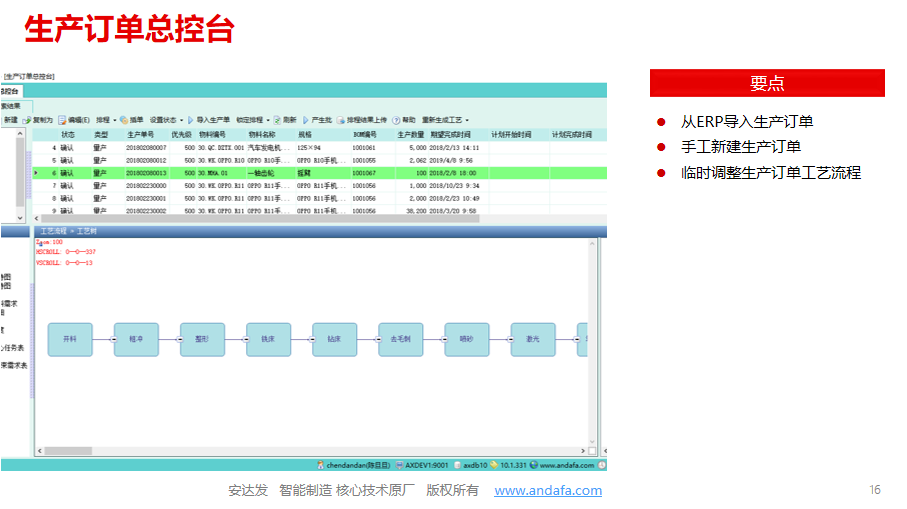Viewport: 907px width, 509px height.
Task: Click the 新建 new toolbar button
Action: pos(10,120)
